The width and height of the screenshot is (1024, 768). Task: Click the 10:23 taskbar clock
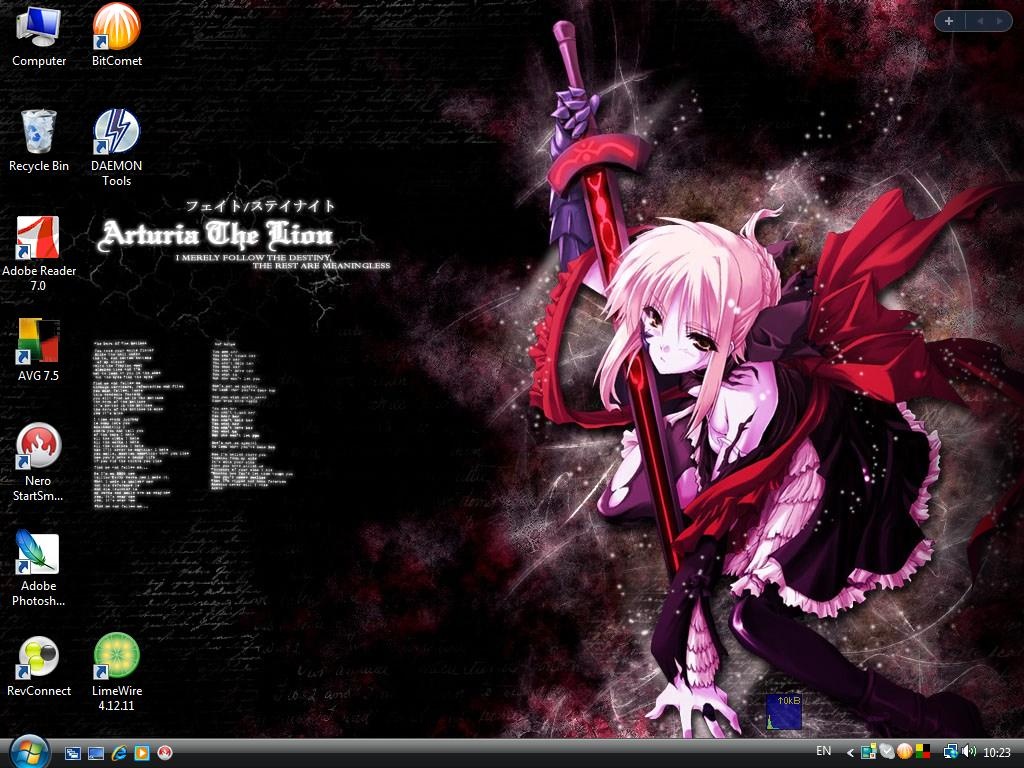997,753
